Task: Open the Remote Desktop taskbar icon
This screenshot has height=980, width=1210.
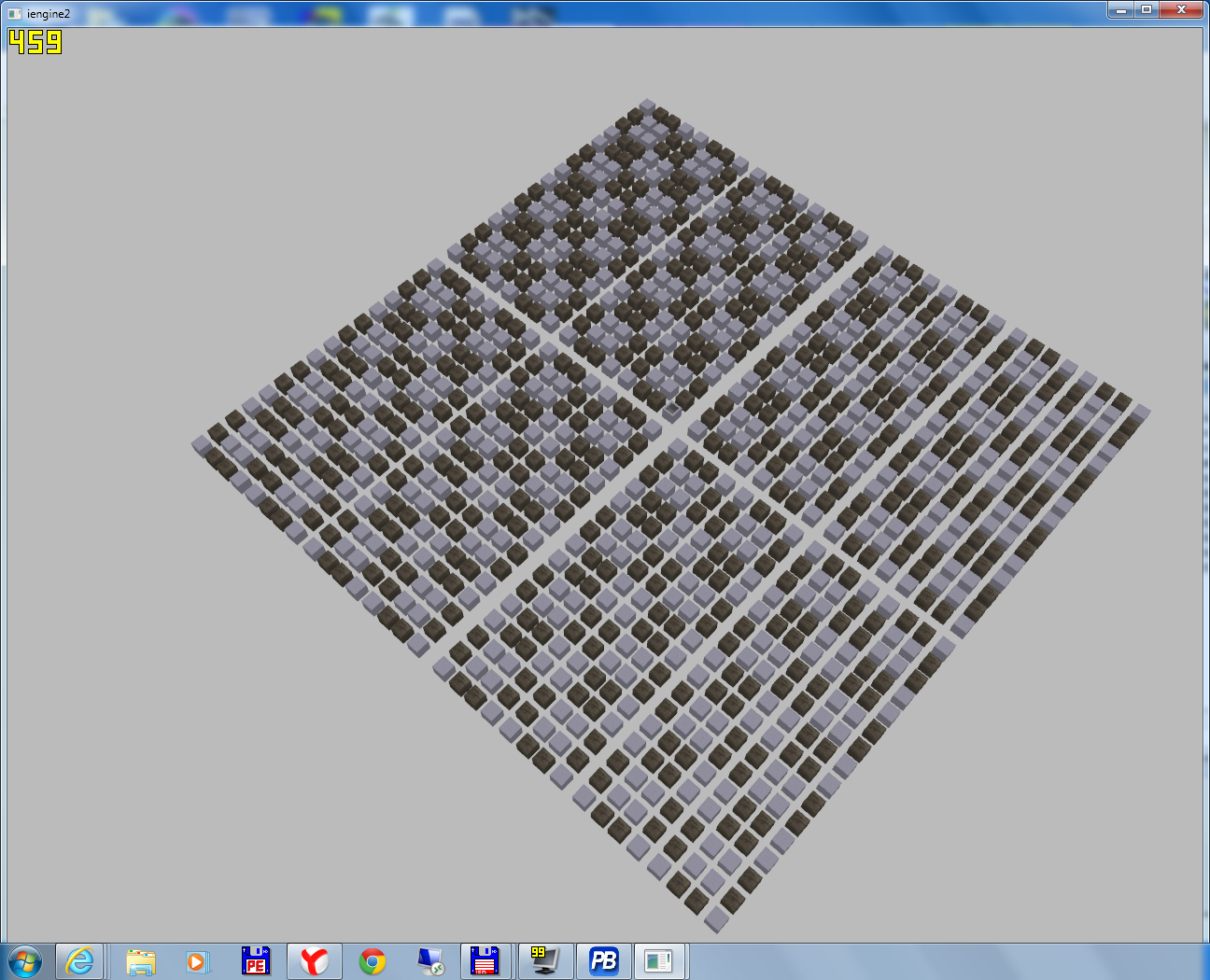Action: click(430, 960)
